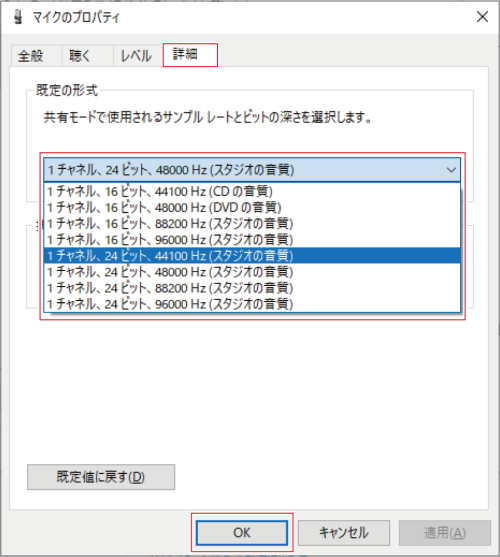Choose 24 ビット 96000 Hz option
Screen dimensions: 500x557
pos(252,304)
